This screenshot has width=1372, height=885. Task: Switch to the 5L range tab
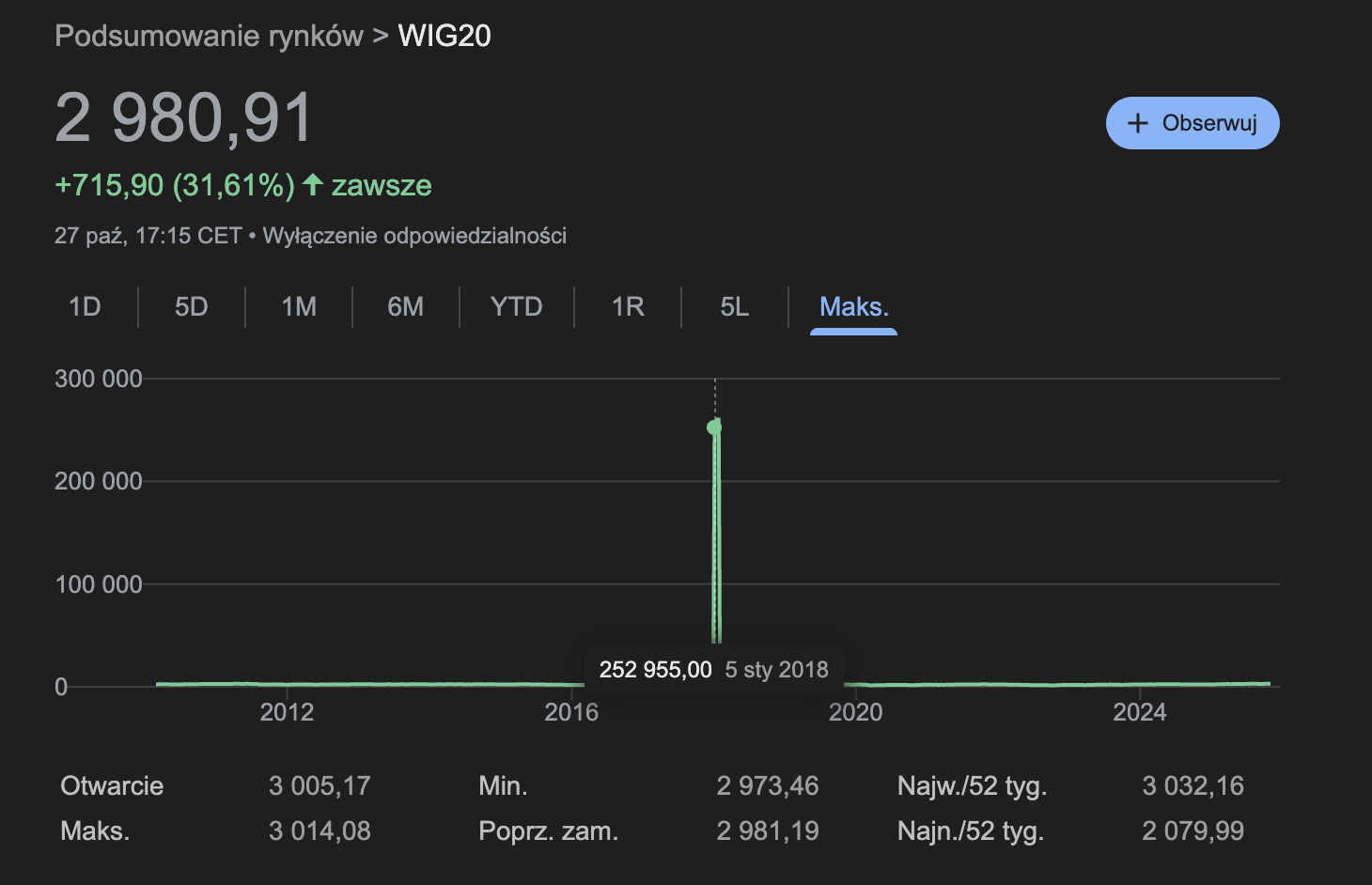pyautogui.click(x=734, y=307)
